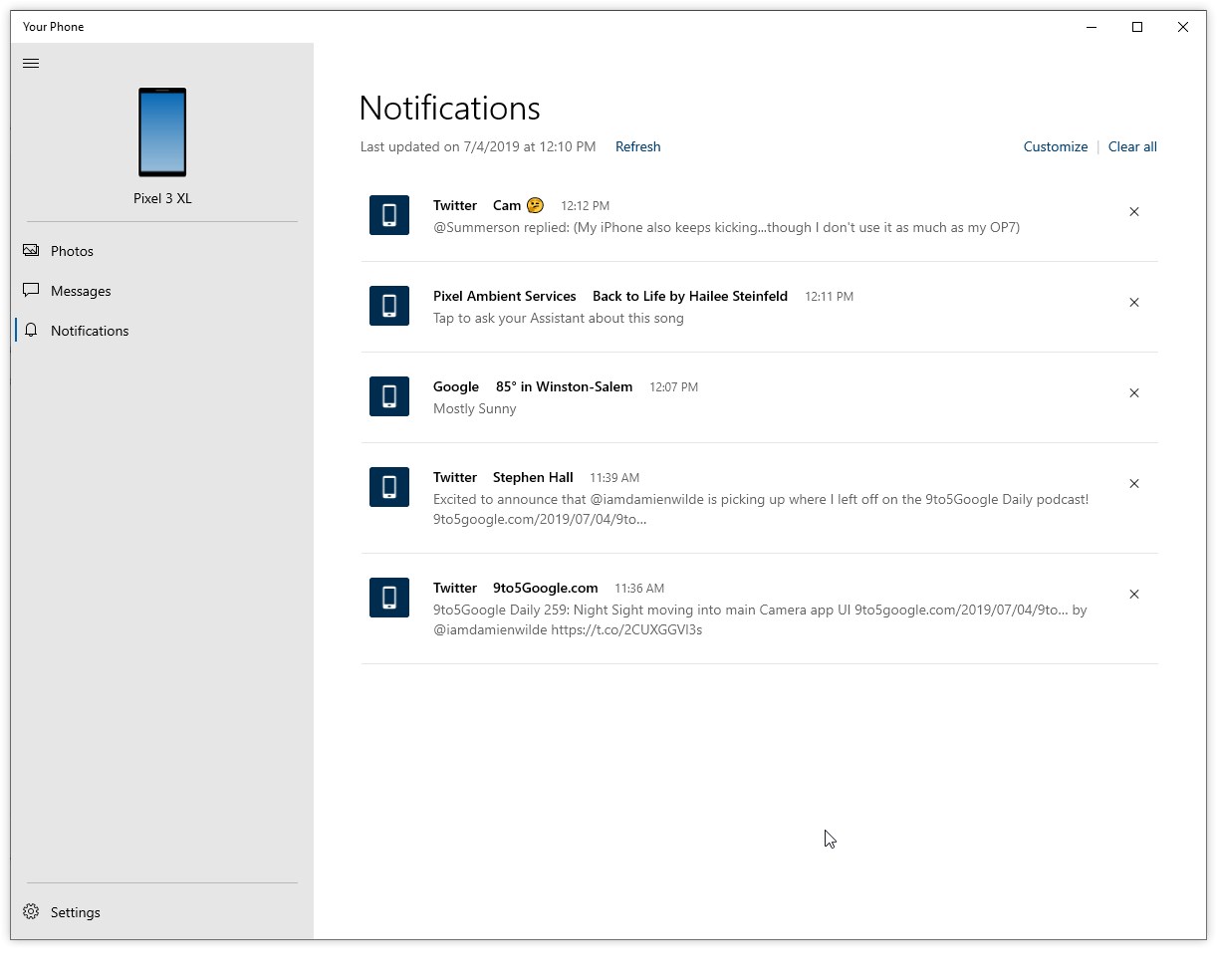Image resolution: width=1217 pixels, height=980 pixels.
Task: Dismiss the Twitter Cam notification
Action: click(x=1133, y=212)
